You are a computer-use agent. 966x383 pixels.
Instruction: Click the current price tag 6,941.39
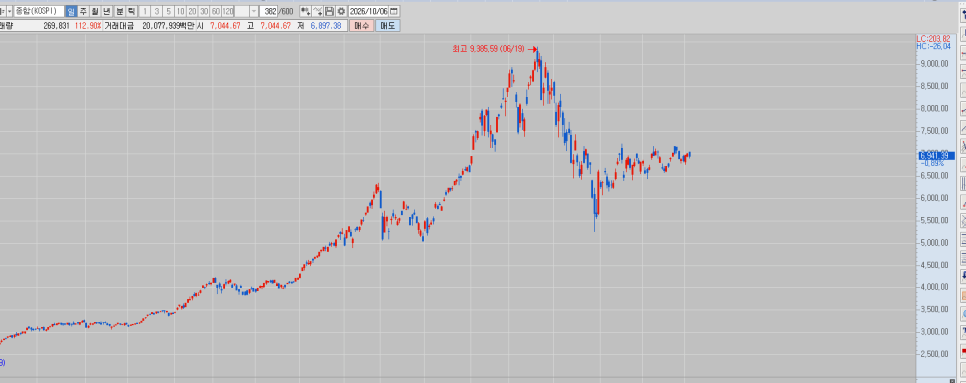pos(936,156)
